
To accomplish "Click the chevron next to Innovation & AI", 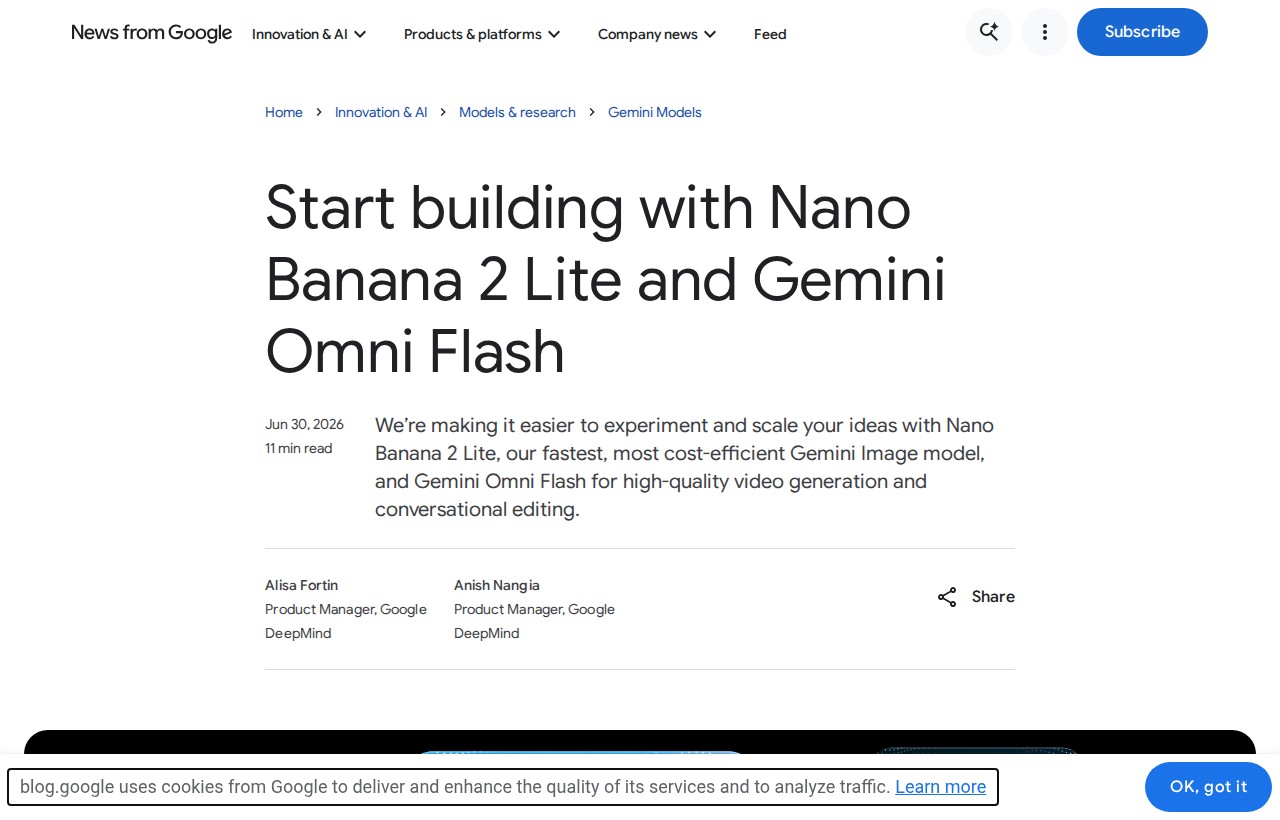I will tap(360, 34).
